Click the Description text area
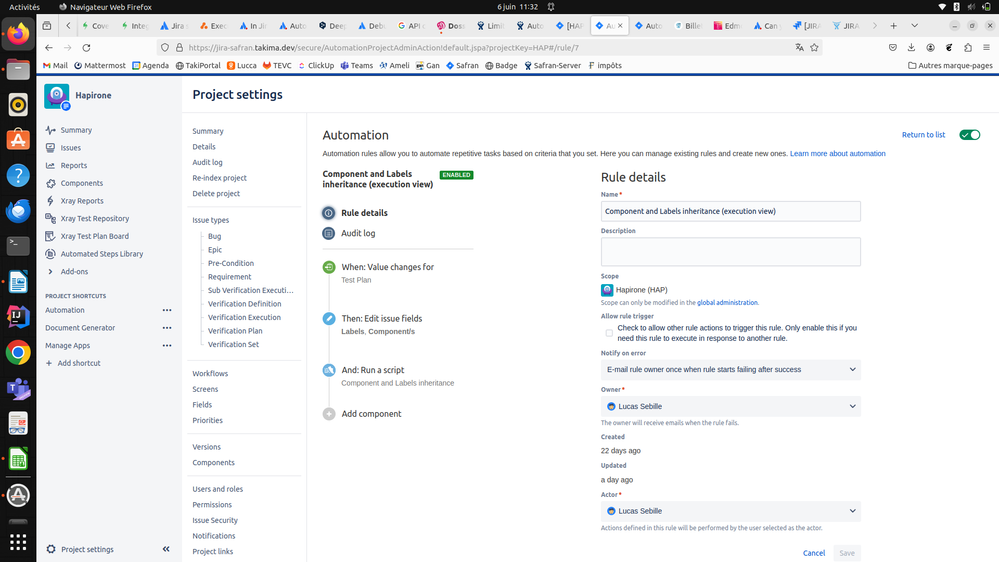 click(x=731, y=252)
